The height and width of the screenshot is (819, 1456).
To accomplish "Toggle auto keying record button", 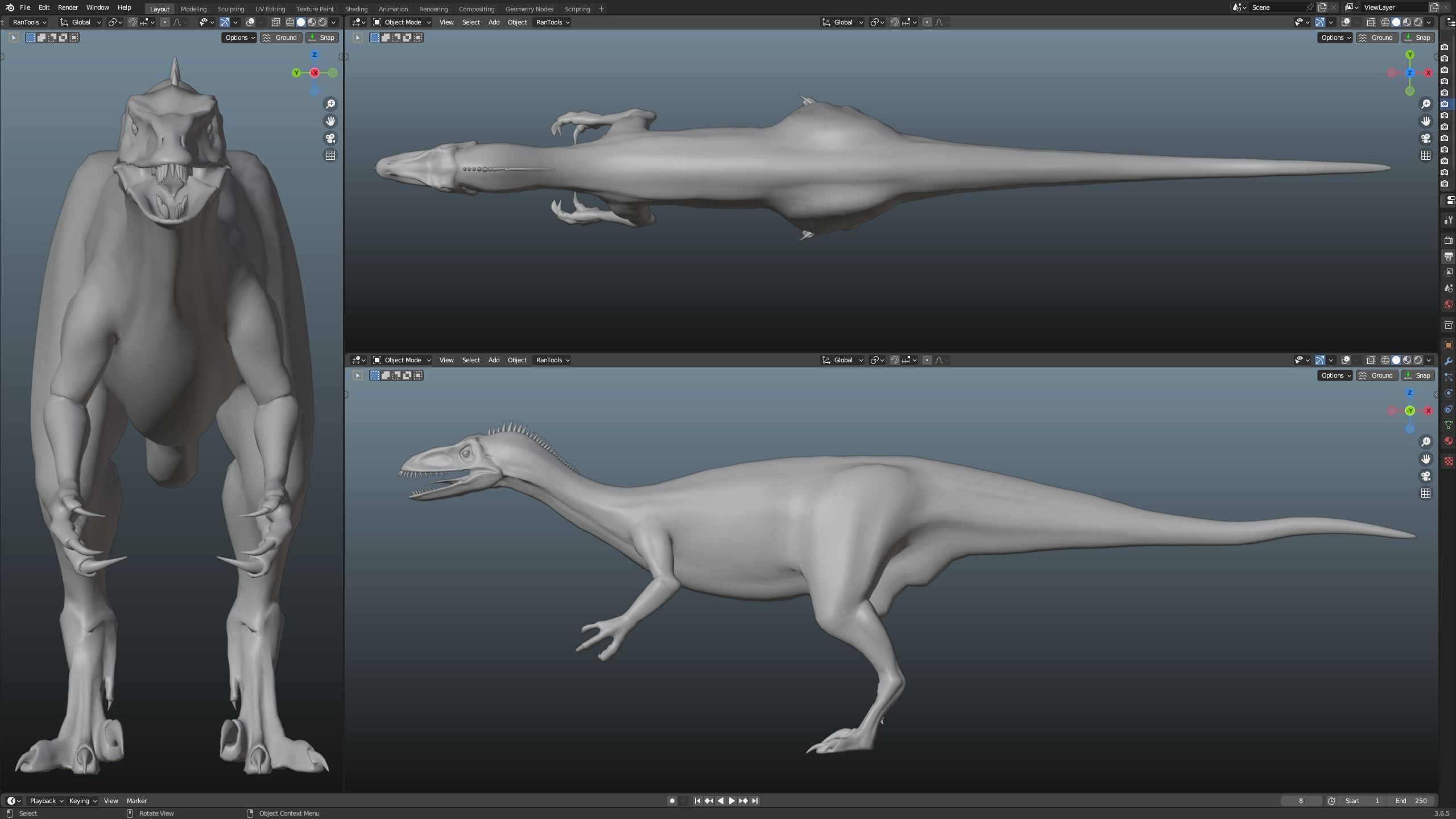I will tap(672, 801).
